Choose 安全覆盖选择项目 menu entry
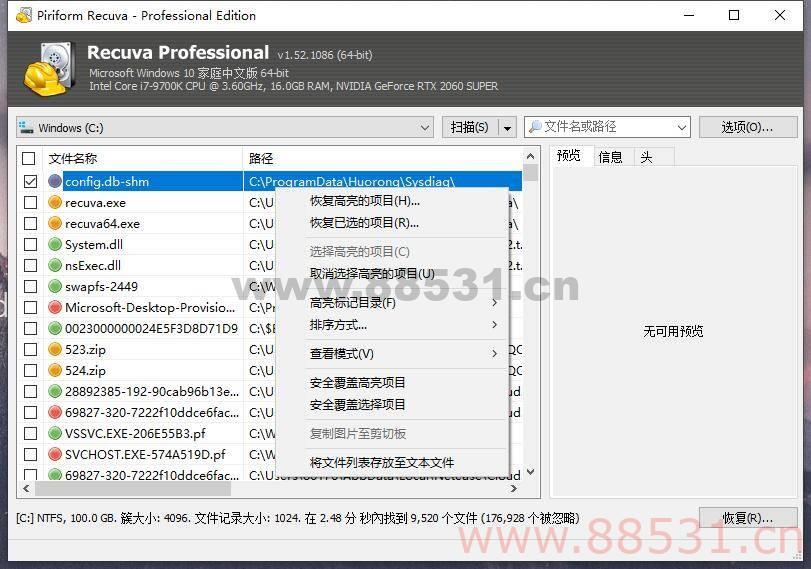 tap(392, 405)
